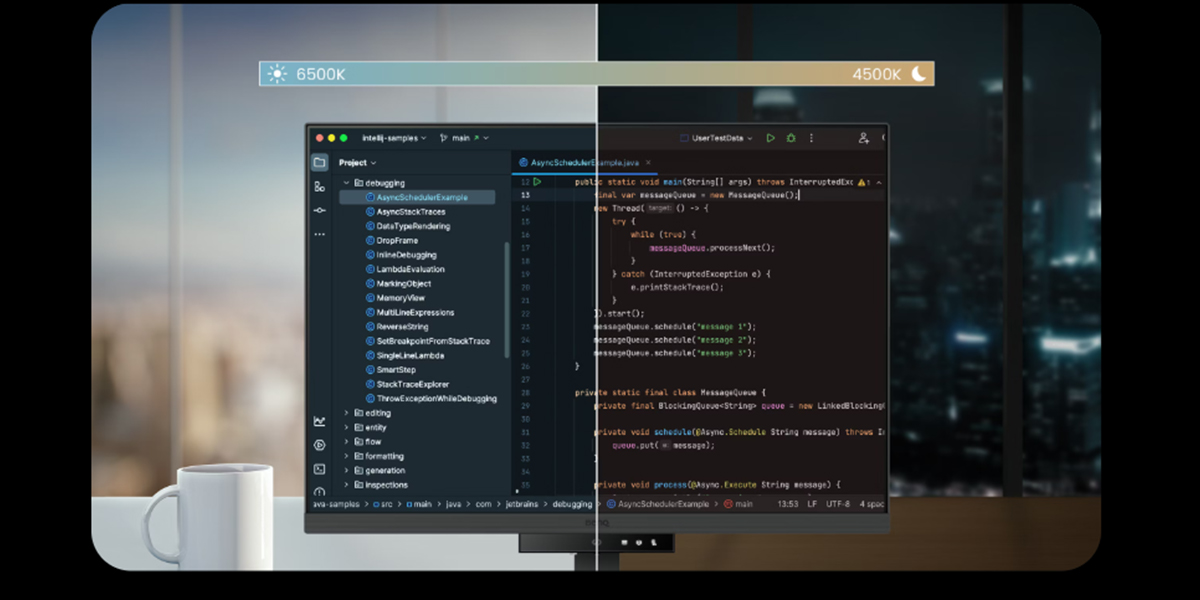The height and width of the screenshot is (600, 1200).
Task: Run UserTestData with green play button
Action: [770, 138]
